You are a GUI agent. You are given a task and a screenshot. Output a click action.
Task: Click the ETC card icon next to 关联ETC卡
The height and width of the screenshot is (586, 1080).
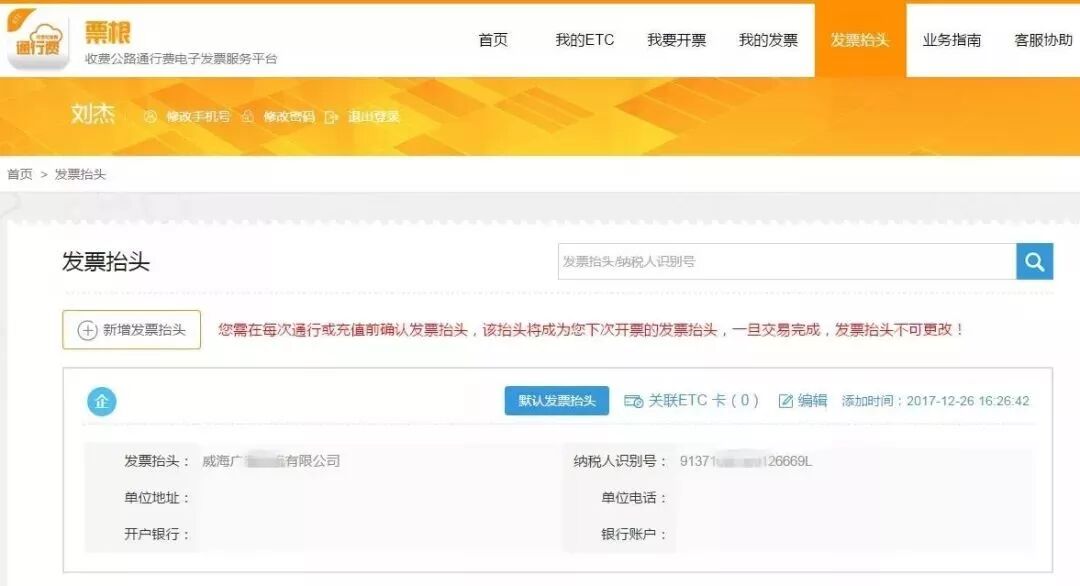(x=630, y=399)
